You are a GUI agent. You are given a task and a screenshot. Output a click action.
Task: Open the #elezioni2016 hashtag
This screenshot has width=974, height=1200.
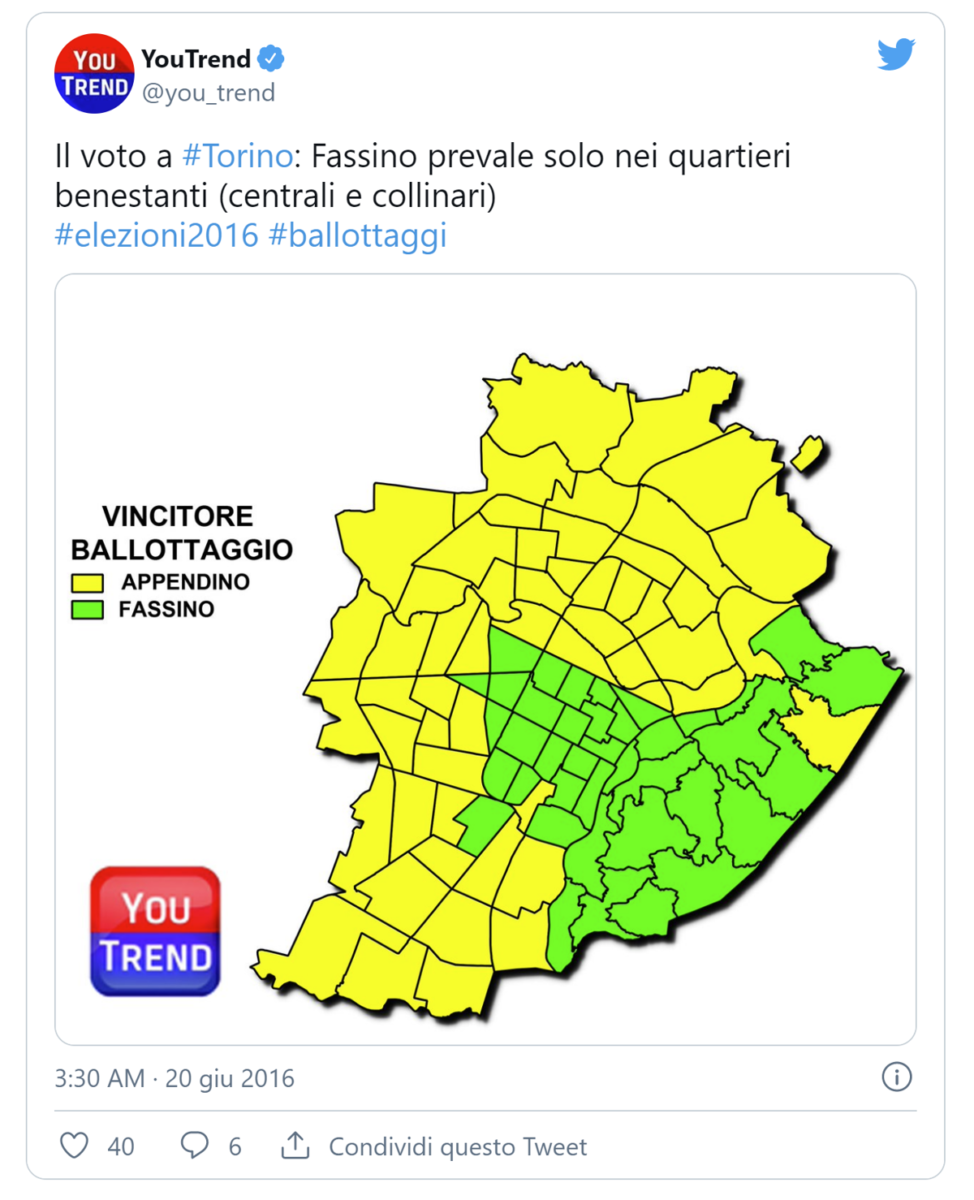click(x=157, y=236)
